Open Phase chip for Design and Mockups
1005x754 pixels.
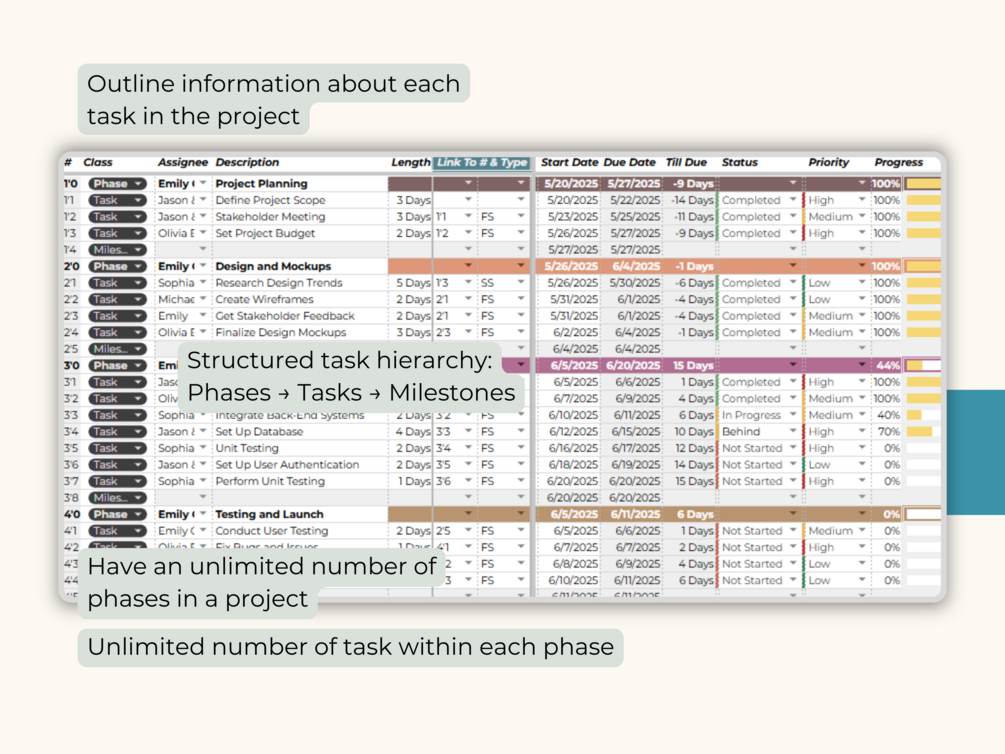pos(117,266)
